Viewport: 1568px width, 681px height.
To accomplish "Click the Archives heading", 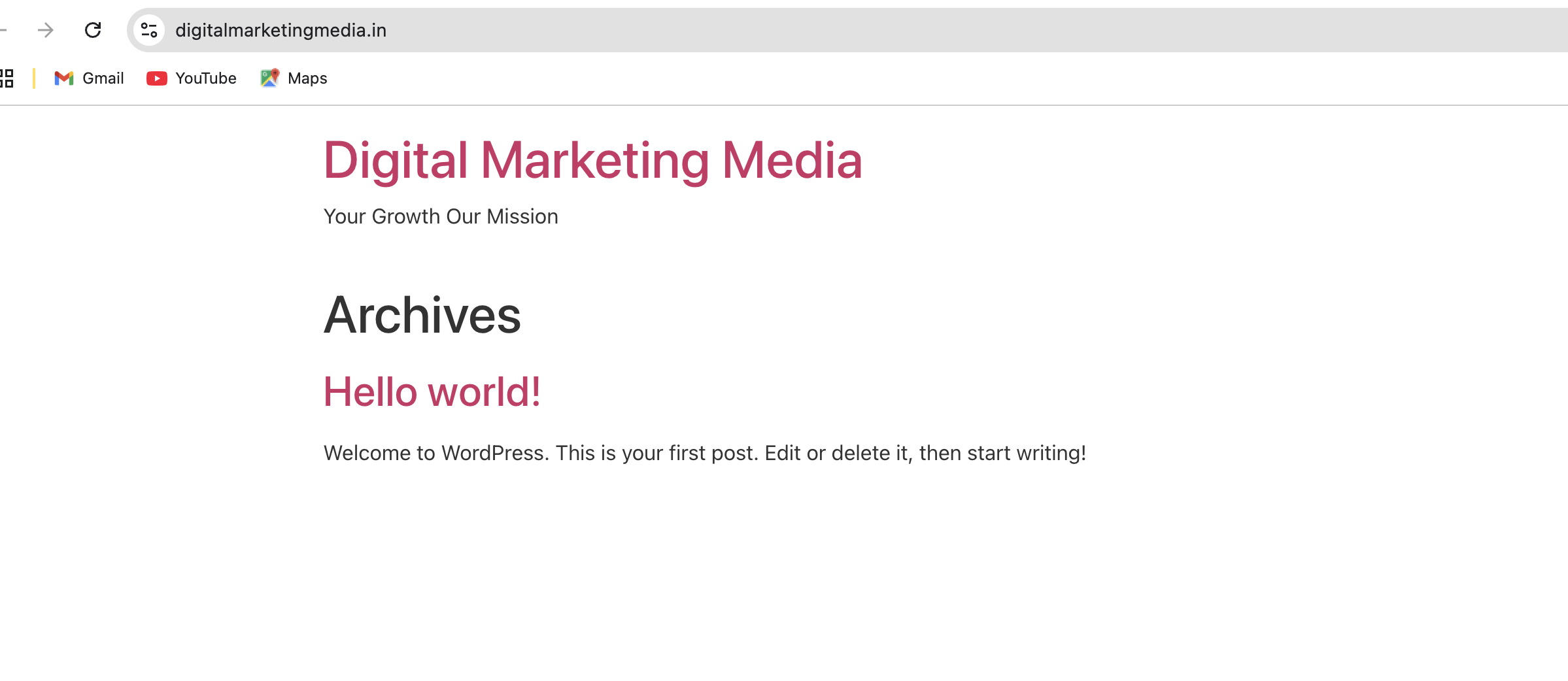I will [x=422, y=315].
